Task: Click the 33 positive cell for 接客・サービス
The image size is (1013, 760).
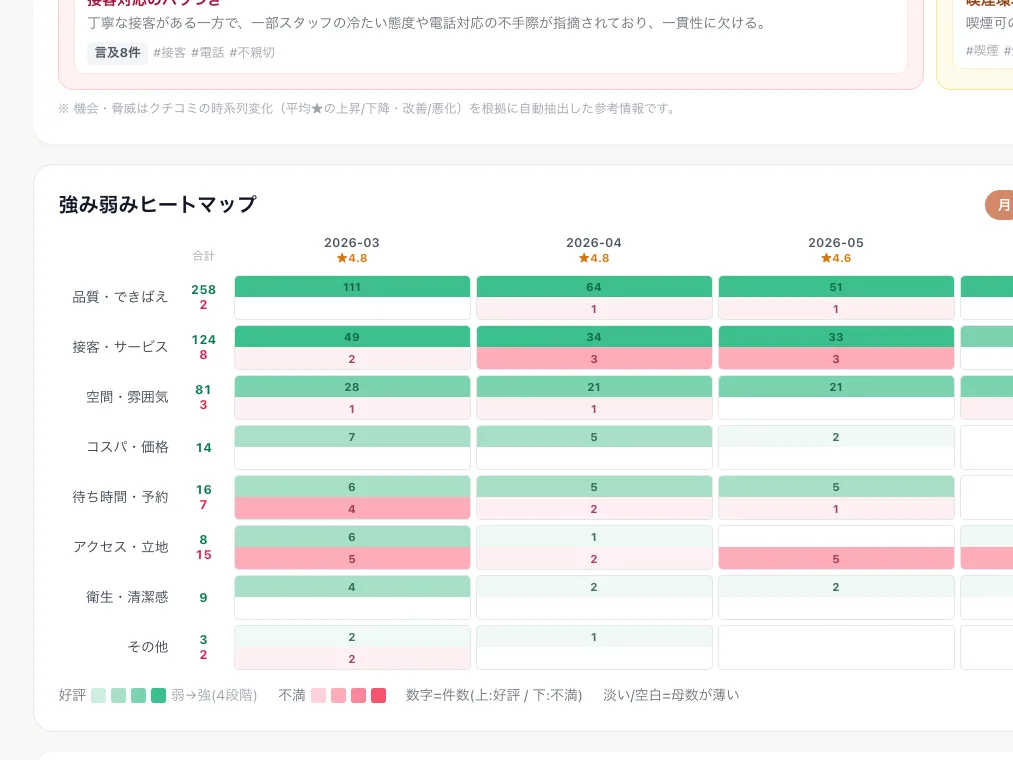Action: click(836, 337)
